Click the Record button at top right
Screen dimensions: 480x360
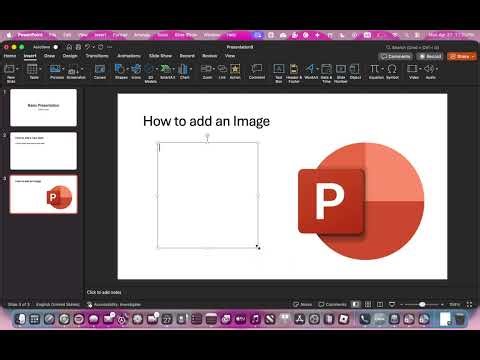[430, 57]
